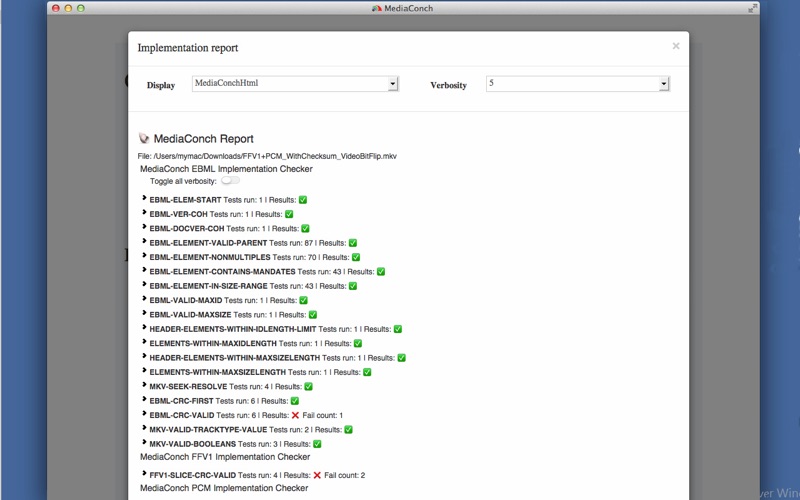Open the Display format dropdown

click(295, 84)
